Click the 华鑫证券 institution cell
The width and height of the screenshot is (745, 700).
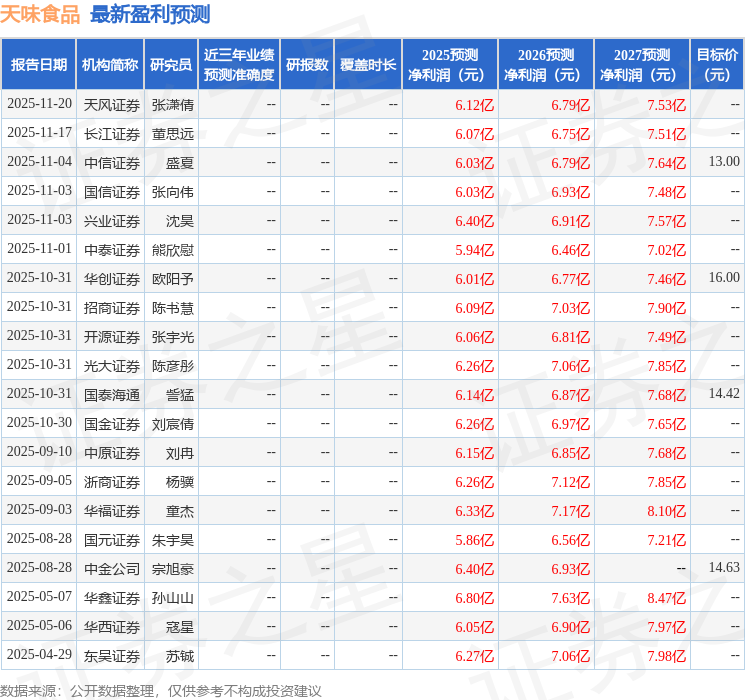112,598
